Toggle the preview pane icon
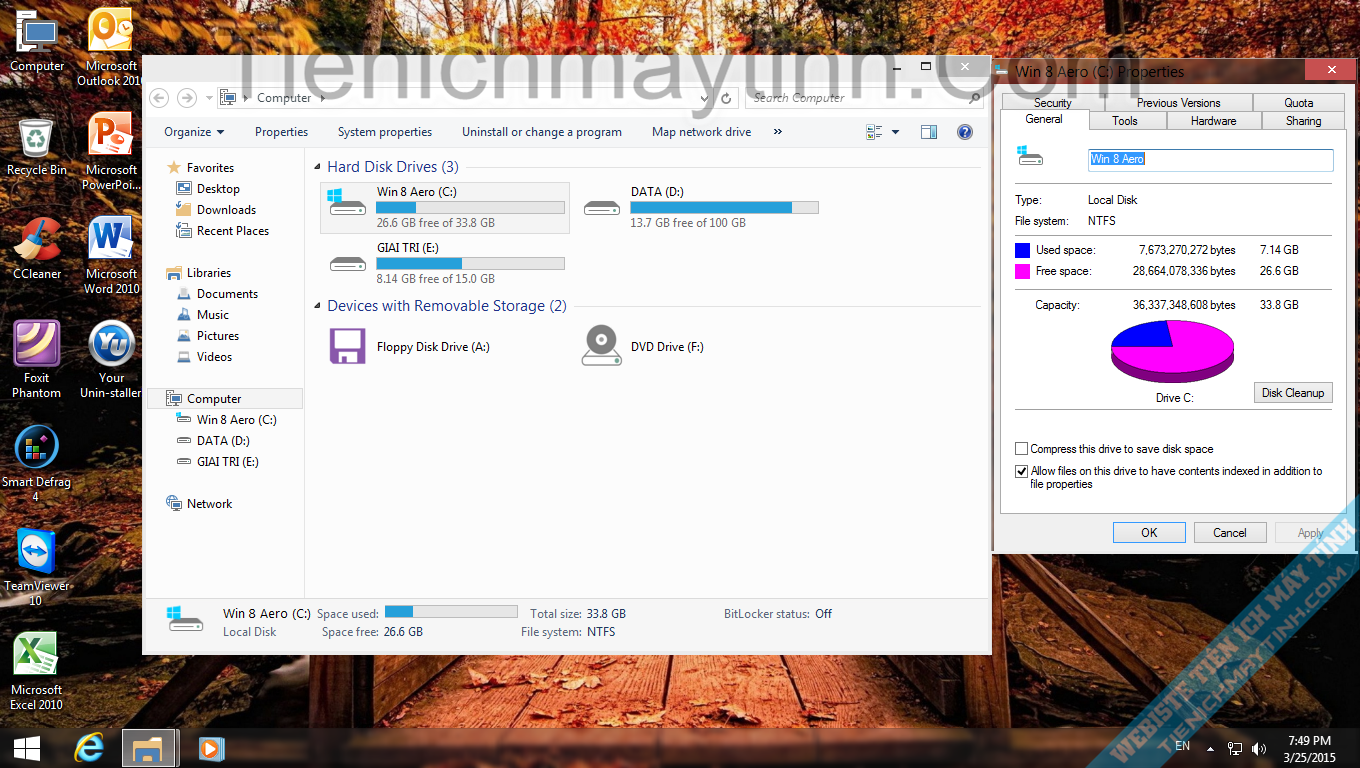This screenshot has height=768, width=1360. [x=929, y=132]
